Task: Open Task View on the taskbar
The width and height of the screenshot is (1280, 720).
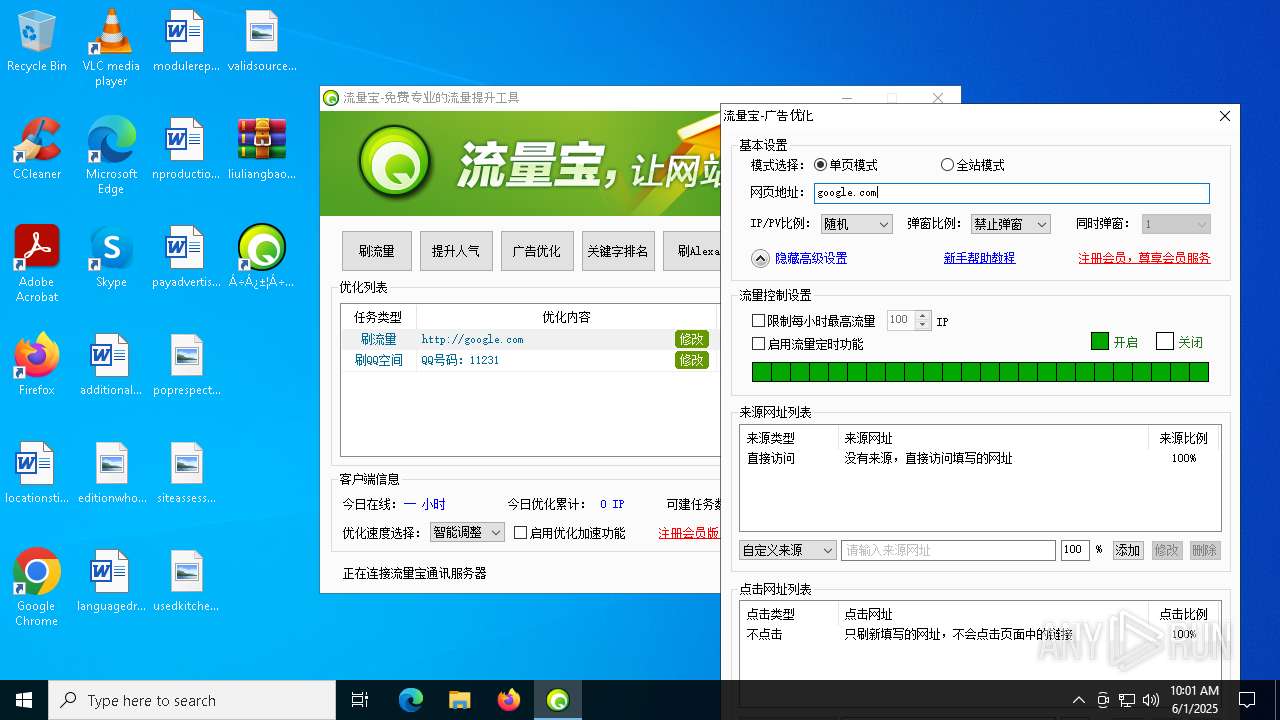Action: (x=360, y=700)
